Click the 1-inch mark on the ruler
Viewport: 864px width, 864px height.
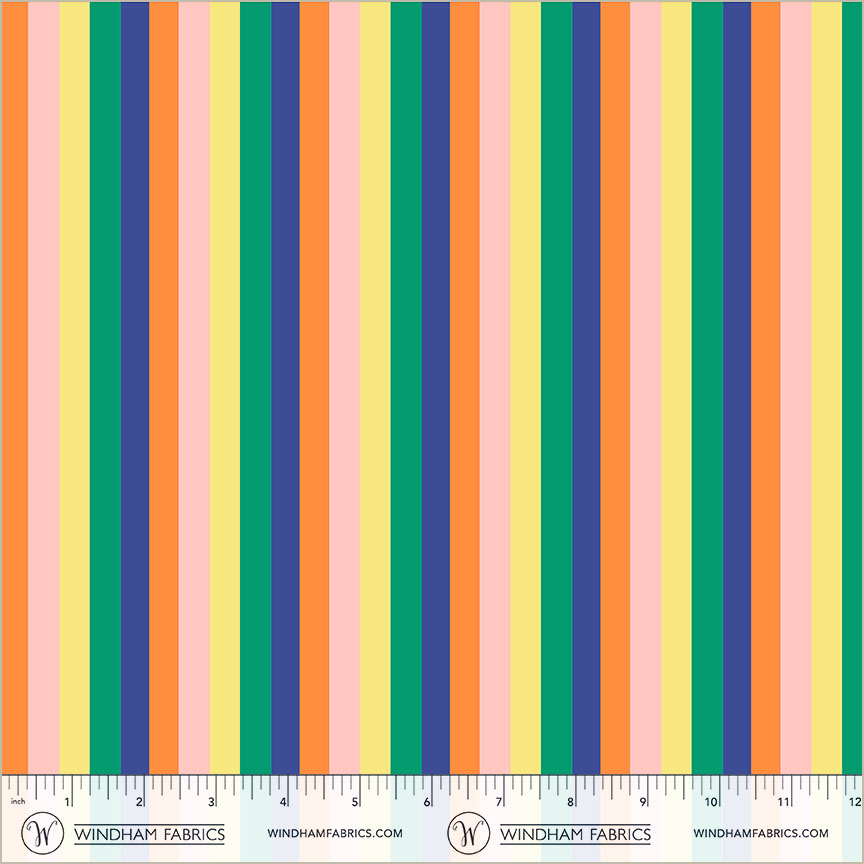tap(65, 800)
